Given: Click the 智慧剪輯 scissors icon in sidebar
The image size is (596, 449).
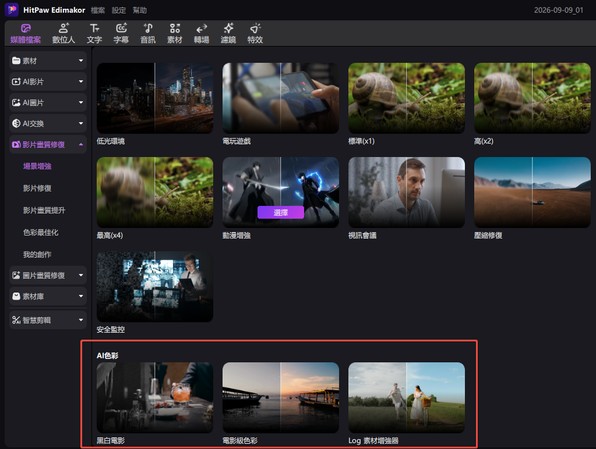Looking at the screenshot, I should coord(16,320).
